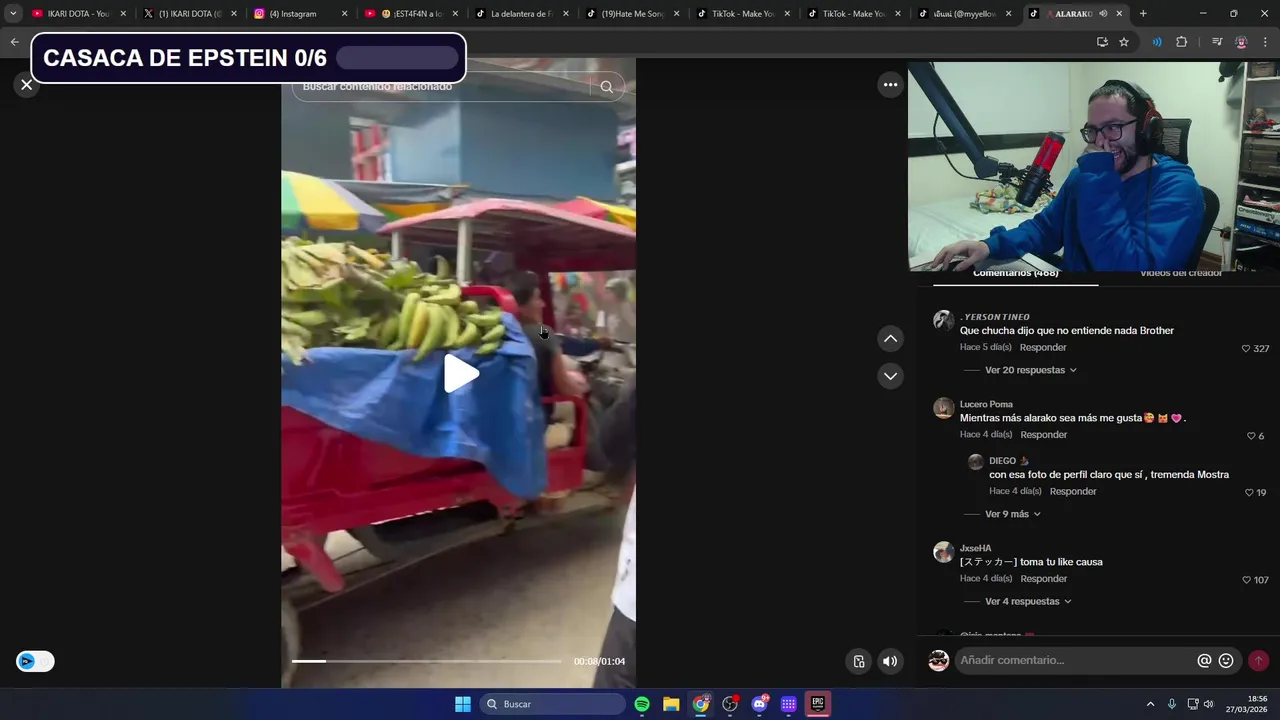Click the install/cast icon in address bar
This screenshot has width=1280, height=720.
[1102, 42]
